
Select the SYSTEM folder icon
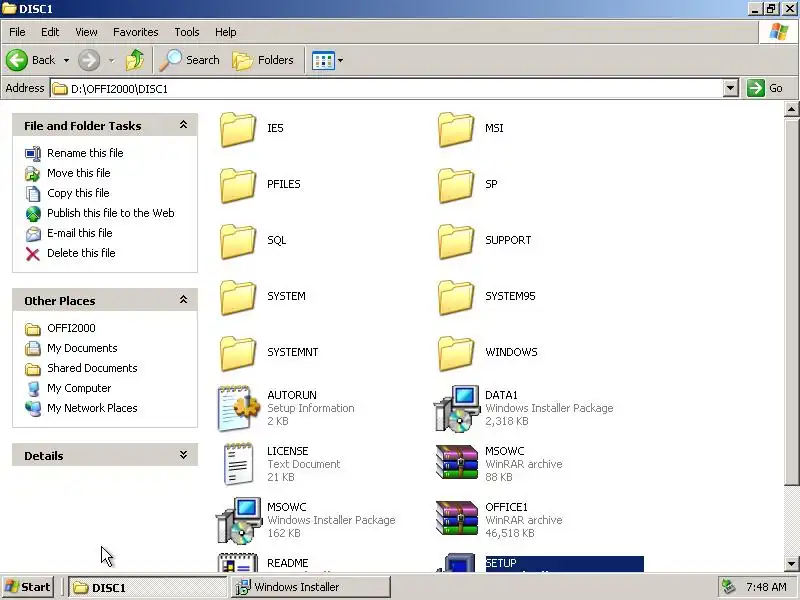(x=238, y=297)
